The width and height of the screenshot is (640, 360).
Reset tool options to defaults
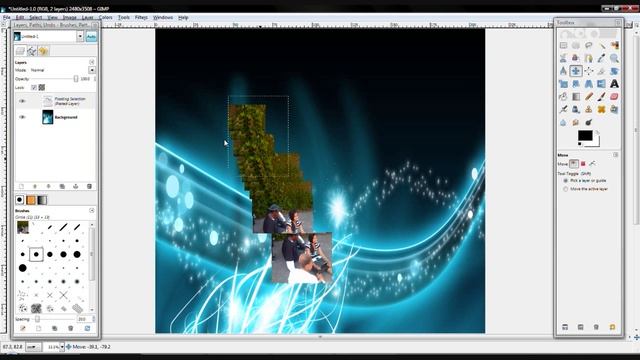click(612, 327)
